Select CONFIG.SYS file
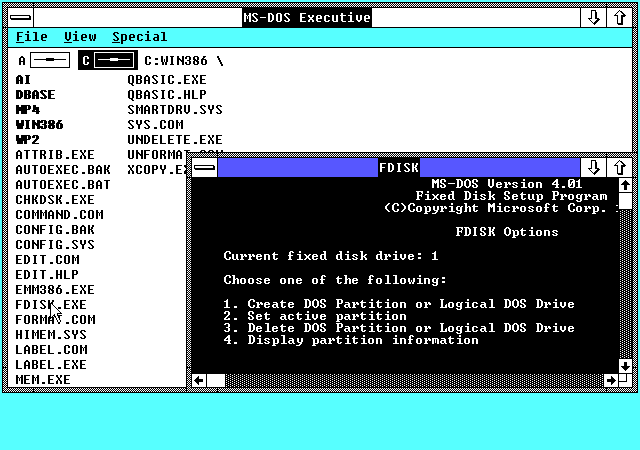The image size is (640, 450). coord(55,245)
